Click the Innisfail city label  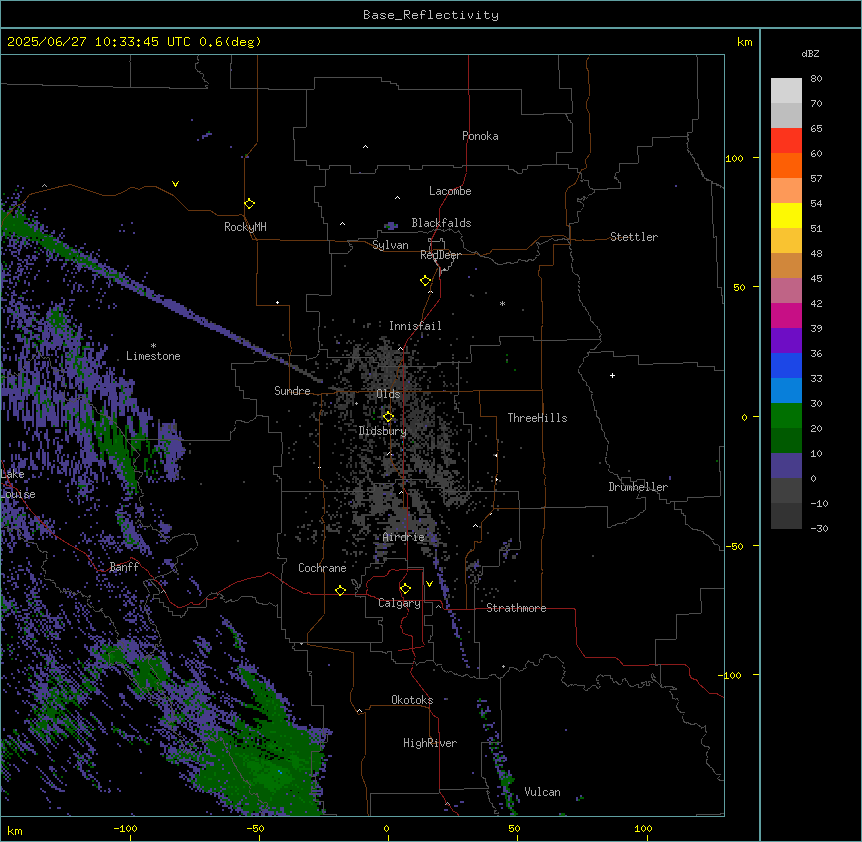[x=415, y=326]
